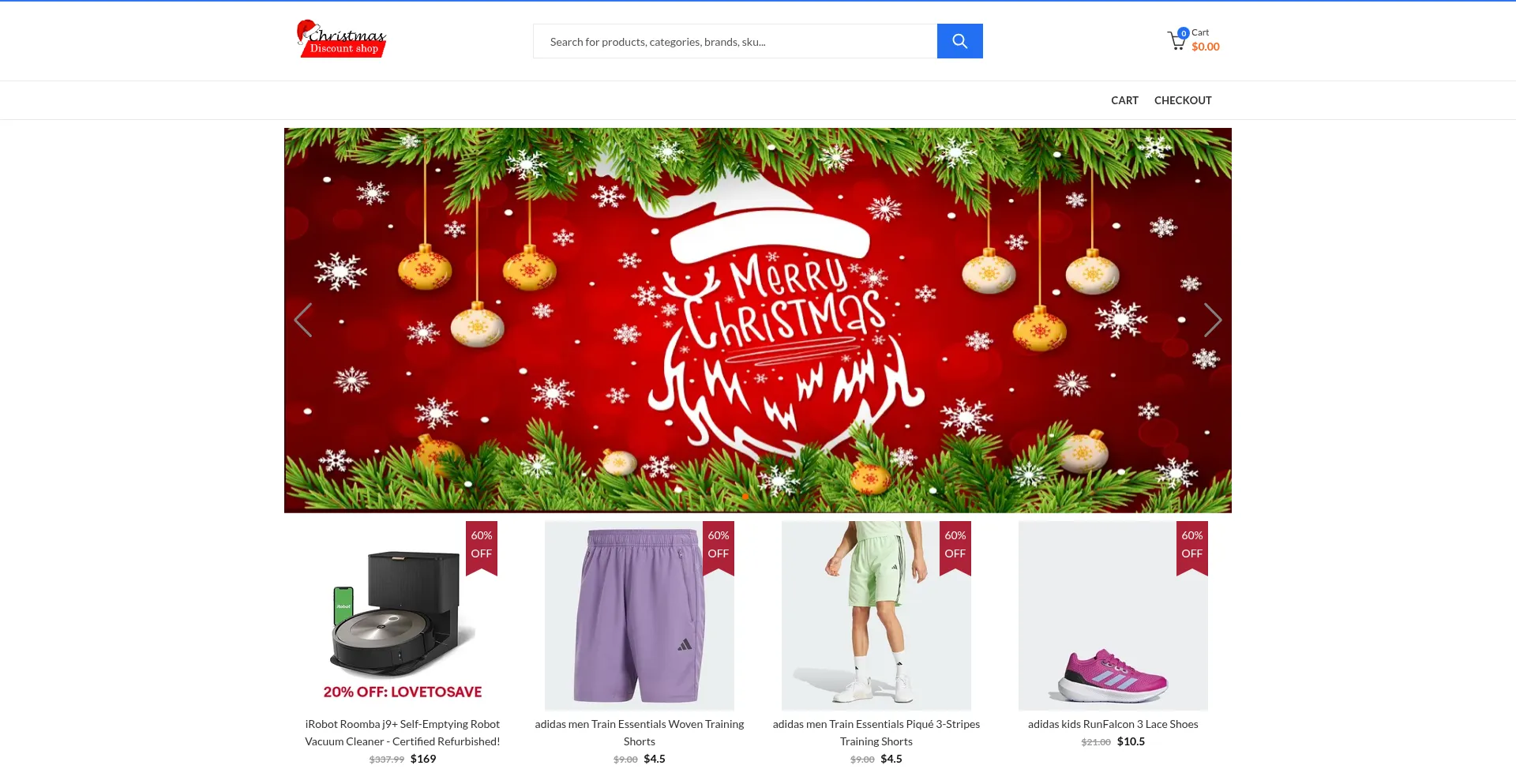The image size is (1516, 784).
Task: Open the CART menu item
Action: (x=1124, y=100)
